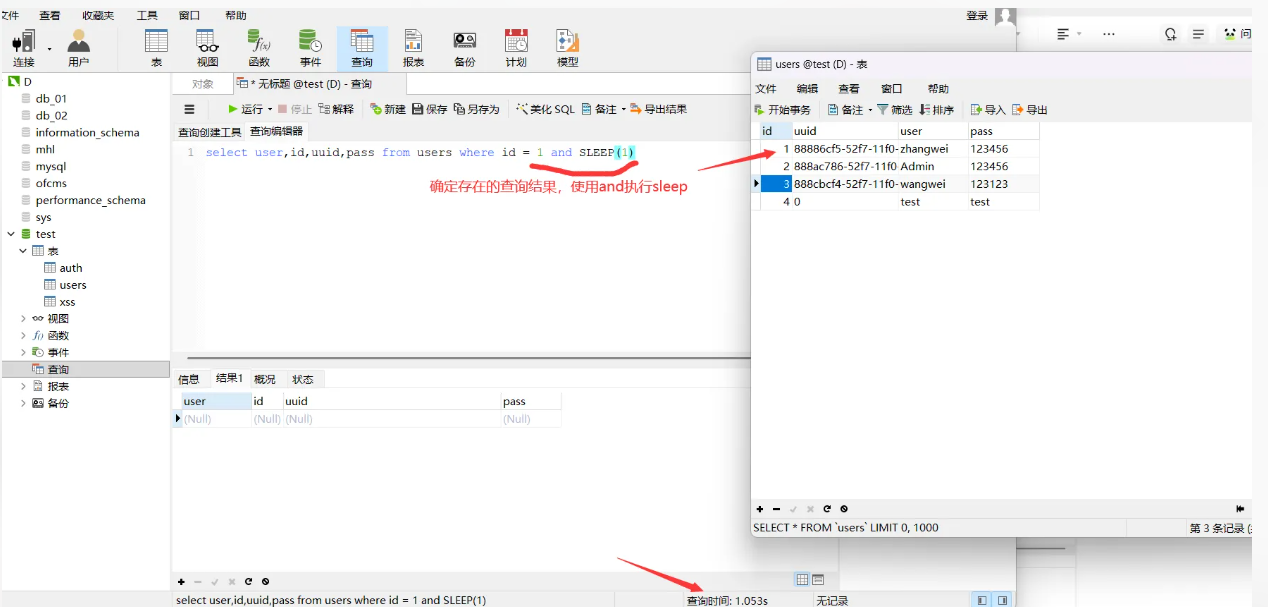Open the 事件 (Event) toolbar icon
The width and height of the screenshot is (1268, 607).
[311, 48]
